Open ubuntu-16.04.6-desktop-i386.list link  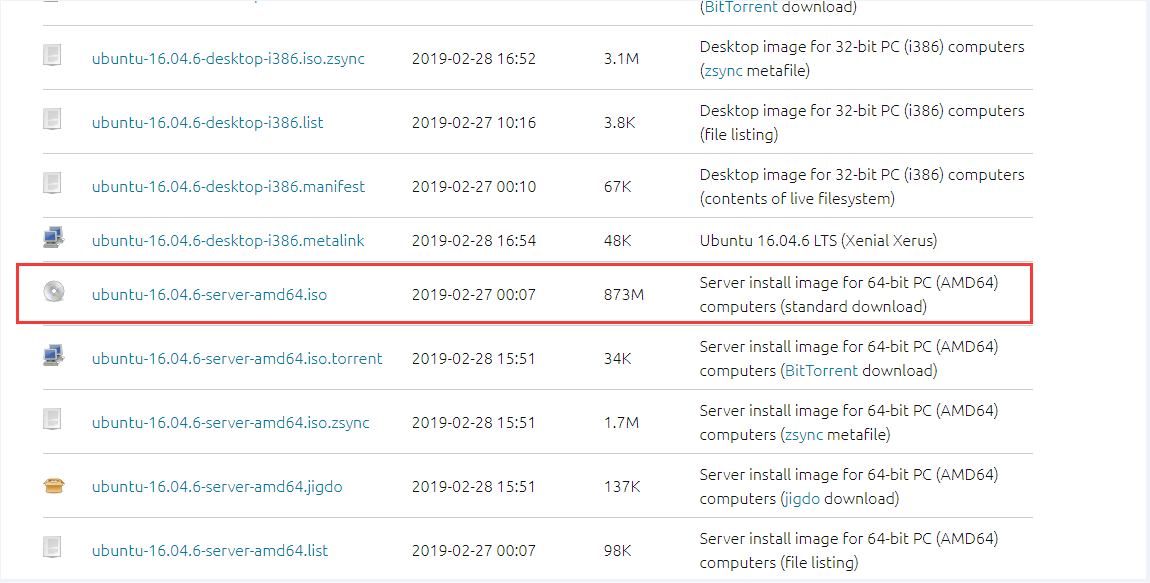pyautogui.click(x=208, y=122)
